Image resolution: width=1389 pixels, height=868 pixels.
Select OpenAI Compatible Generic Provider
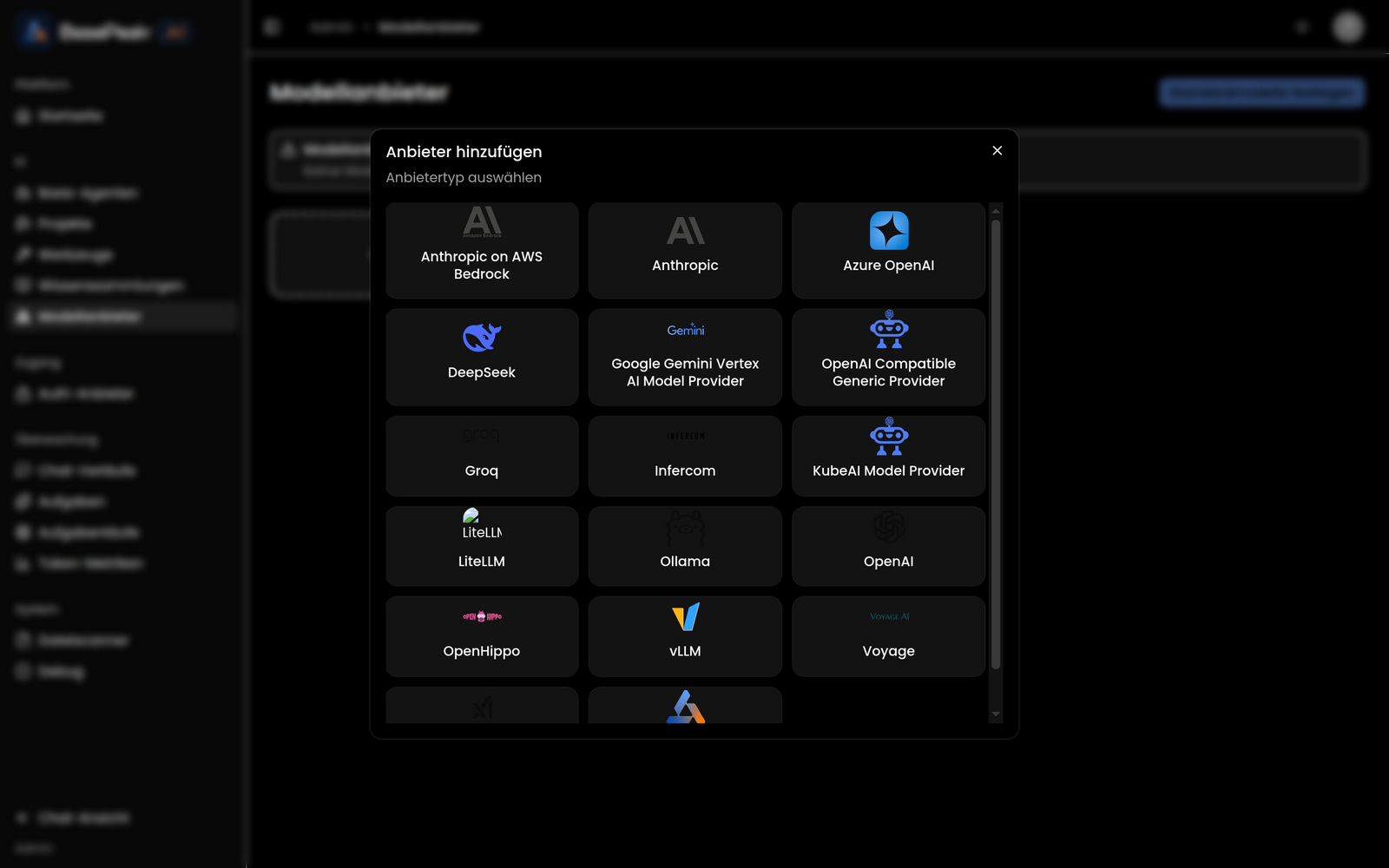[888, 357]
